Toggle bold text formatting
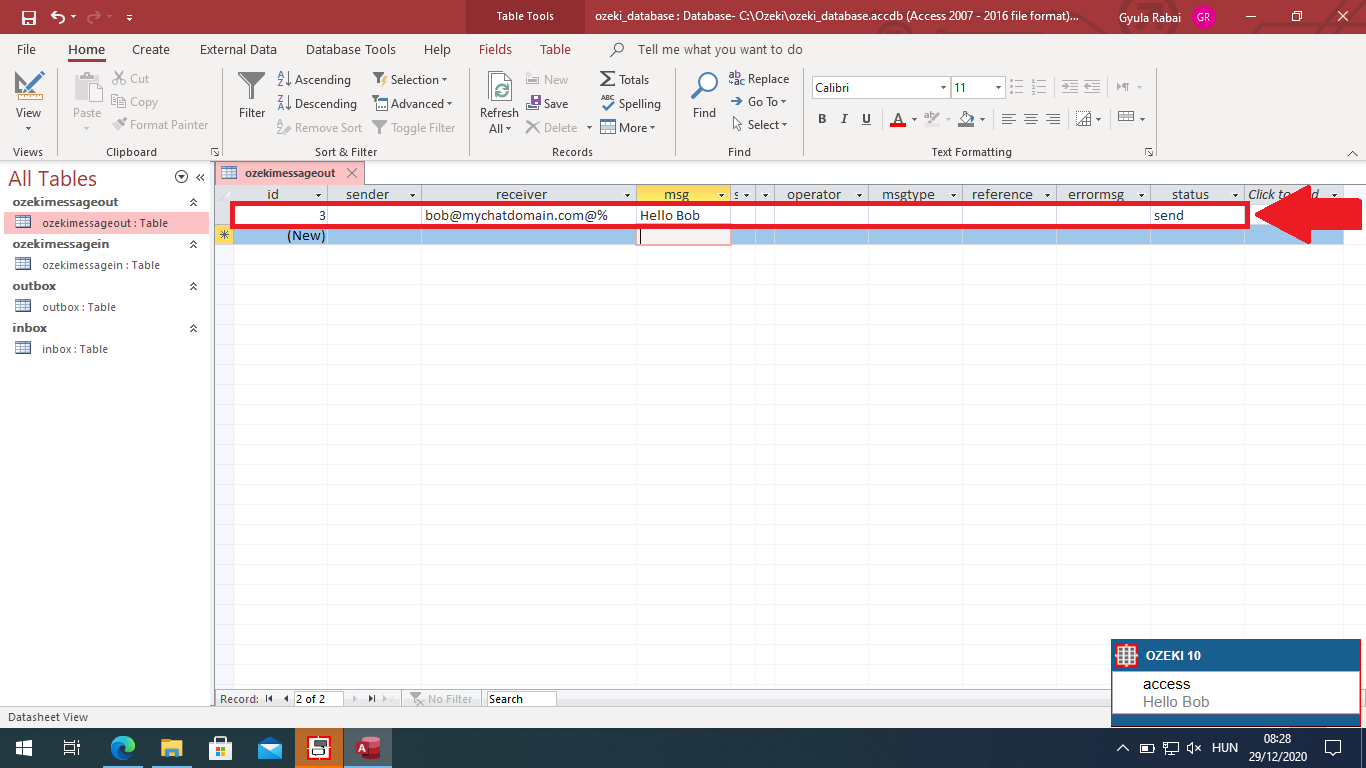Image resolution: width=1366 pixels, height=768 pixels. click(x=822, y=119)
